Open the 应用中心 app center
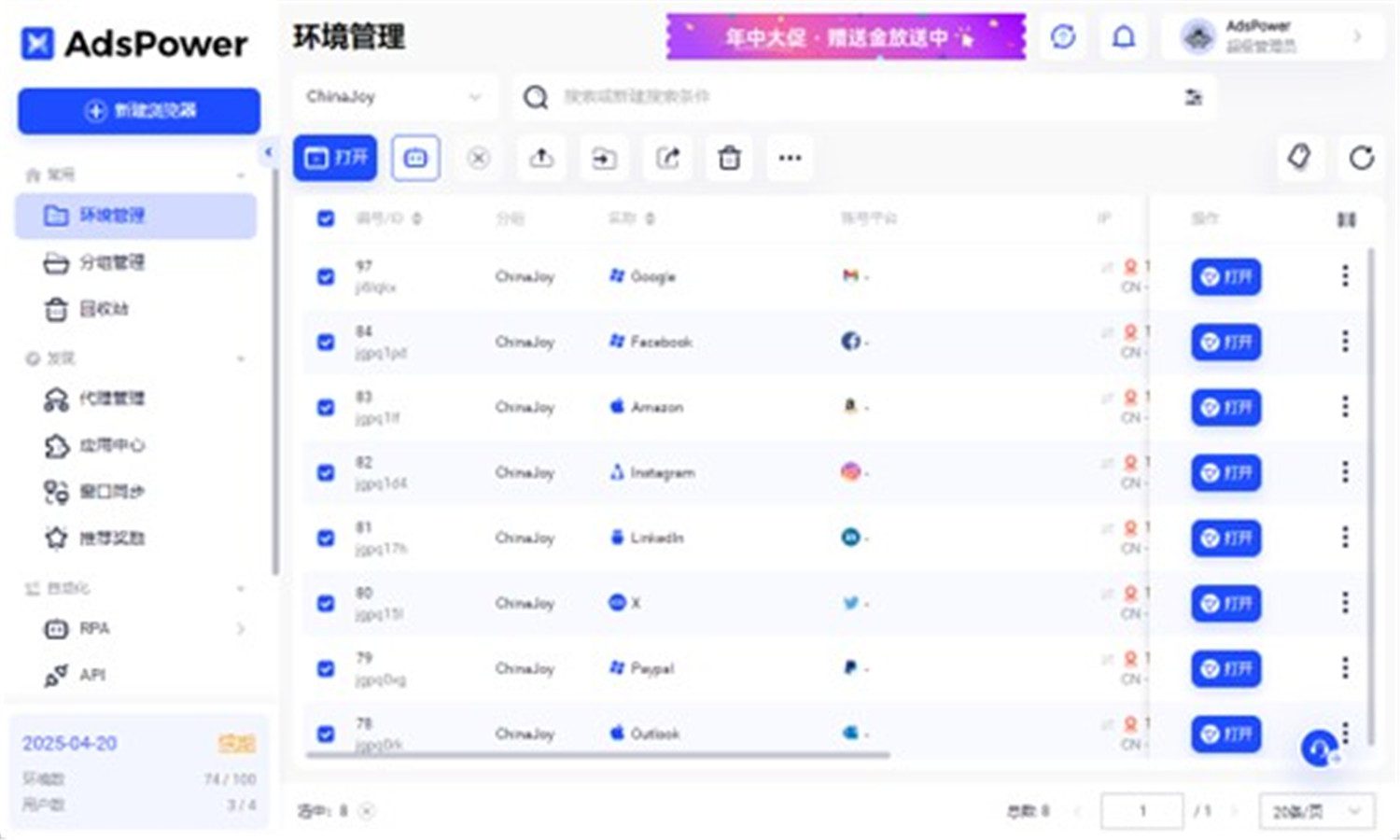 112,445
